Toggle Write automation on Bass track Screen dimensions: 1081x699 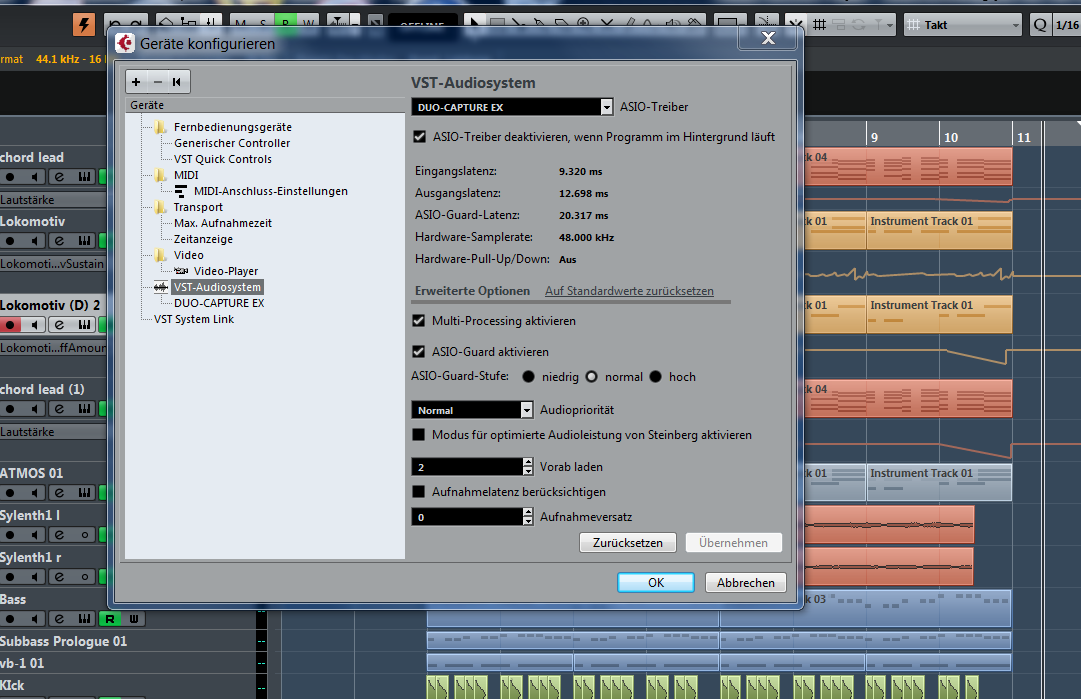pos(134,619)
